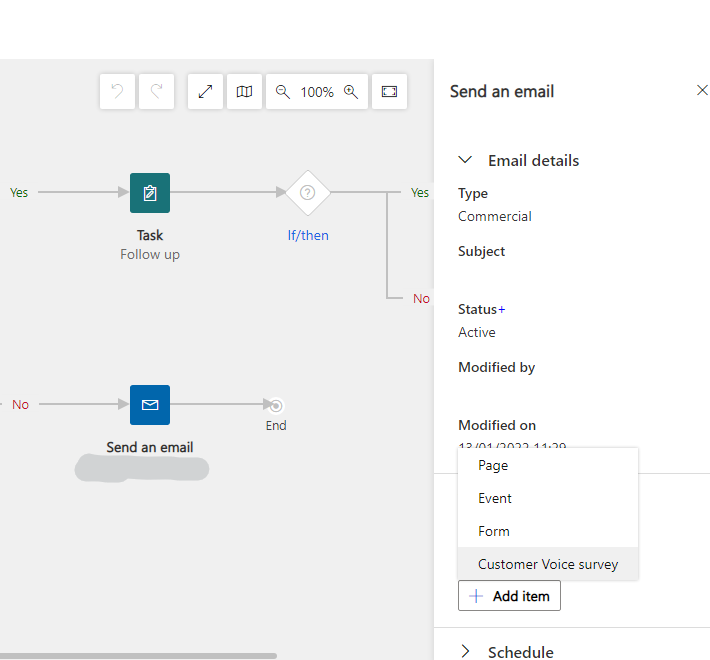Viewport: 710px width, 660px height.
Task: Click the undo arrow button
Action: pyautogui.click(x=117, y=91)
